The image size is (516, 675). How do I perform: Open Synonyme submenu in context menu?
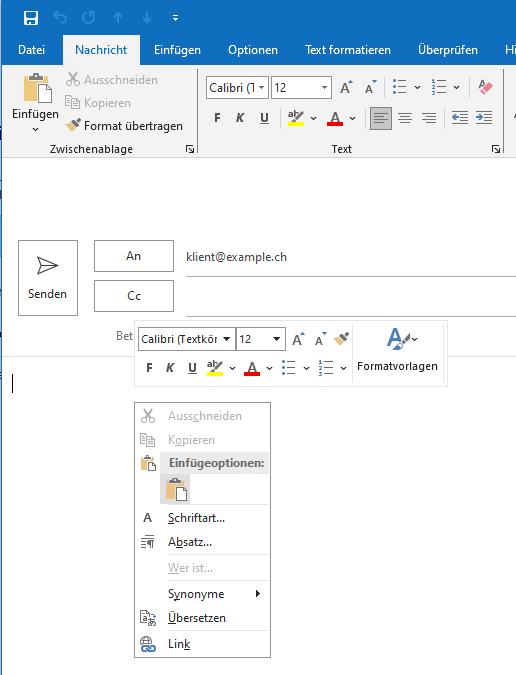202,594
